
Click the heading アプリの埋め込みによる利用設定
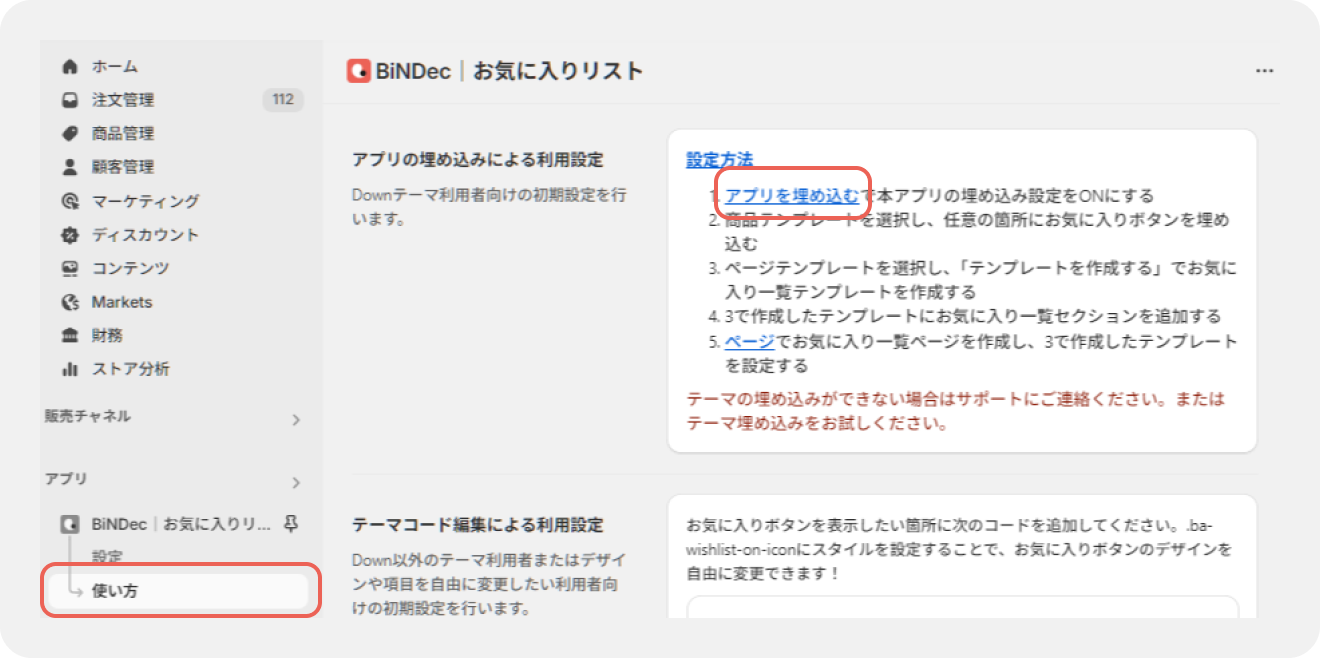pos(478,160)
